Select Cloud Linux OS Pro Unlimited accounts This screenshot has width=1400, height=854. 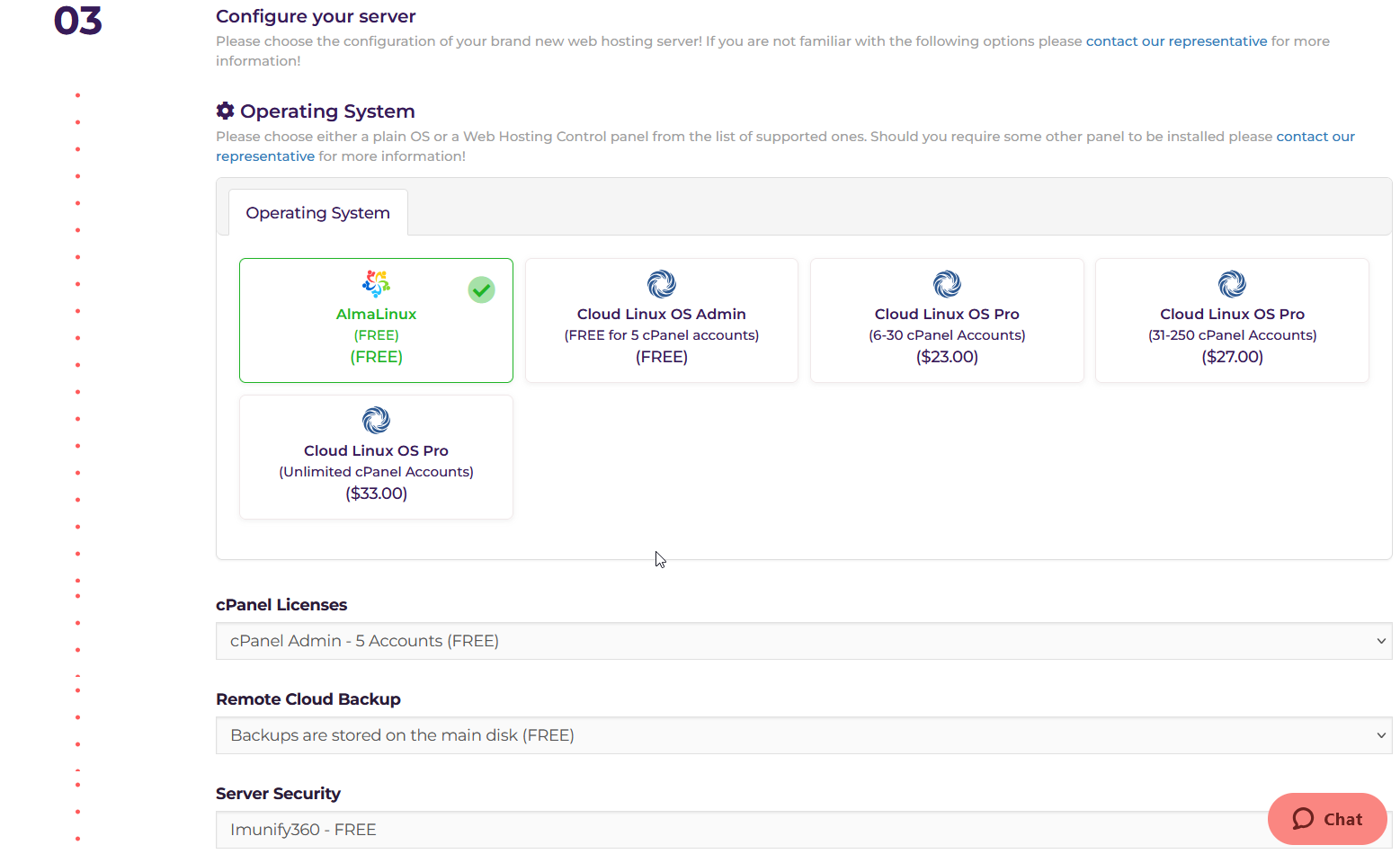pos(376,457)
